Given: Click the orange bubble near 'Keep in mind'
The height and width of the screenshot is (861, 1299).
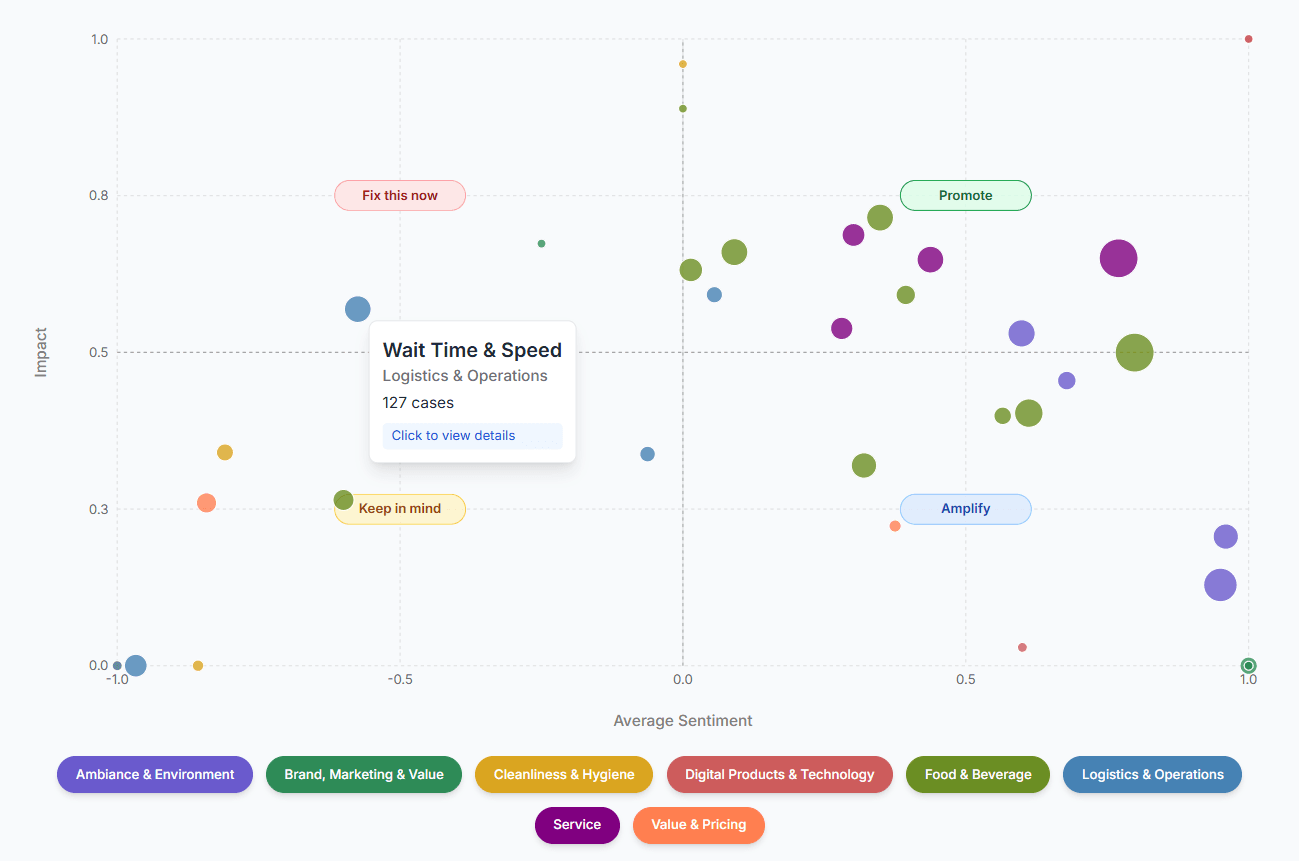Looking at the screenshot, I should [x=206, y=503].
